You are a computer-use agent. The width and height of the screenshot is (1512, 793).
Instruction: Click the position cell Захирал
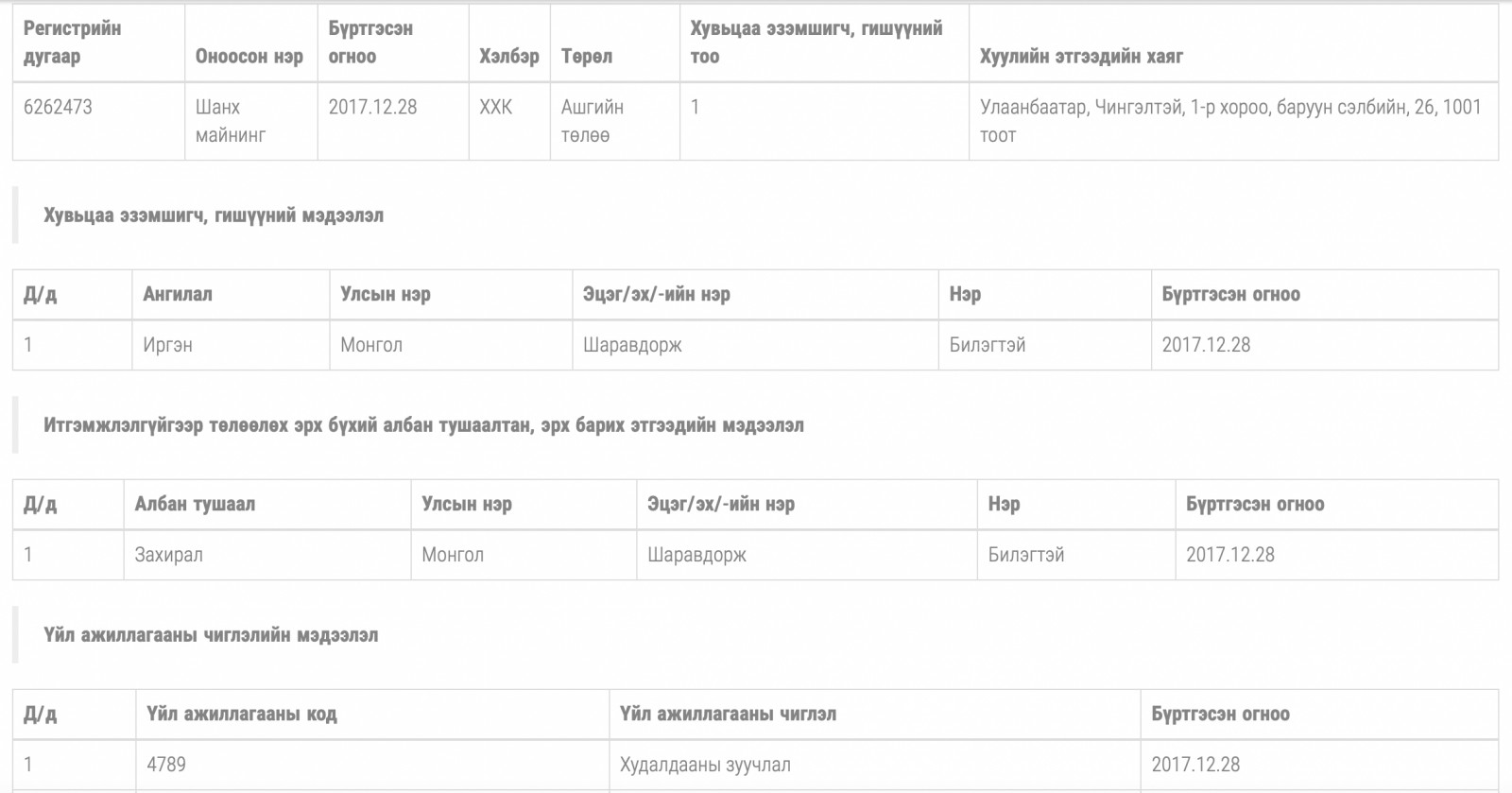pyautogui.click(x=168, y=555)
